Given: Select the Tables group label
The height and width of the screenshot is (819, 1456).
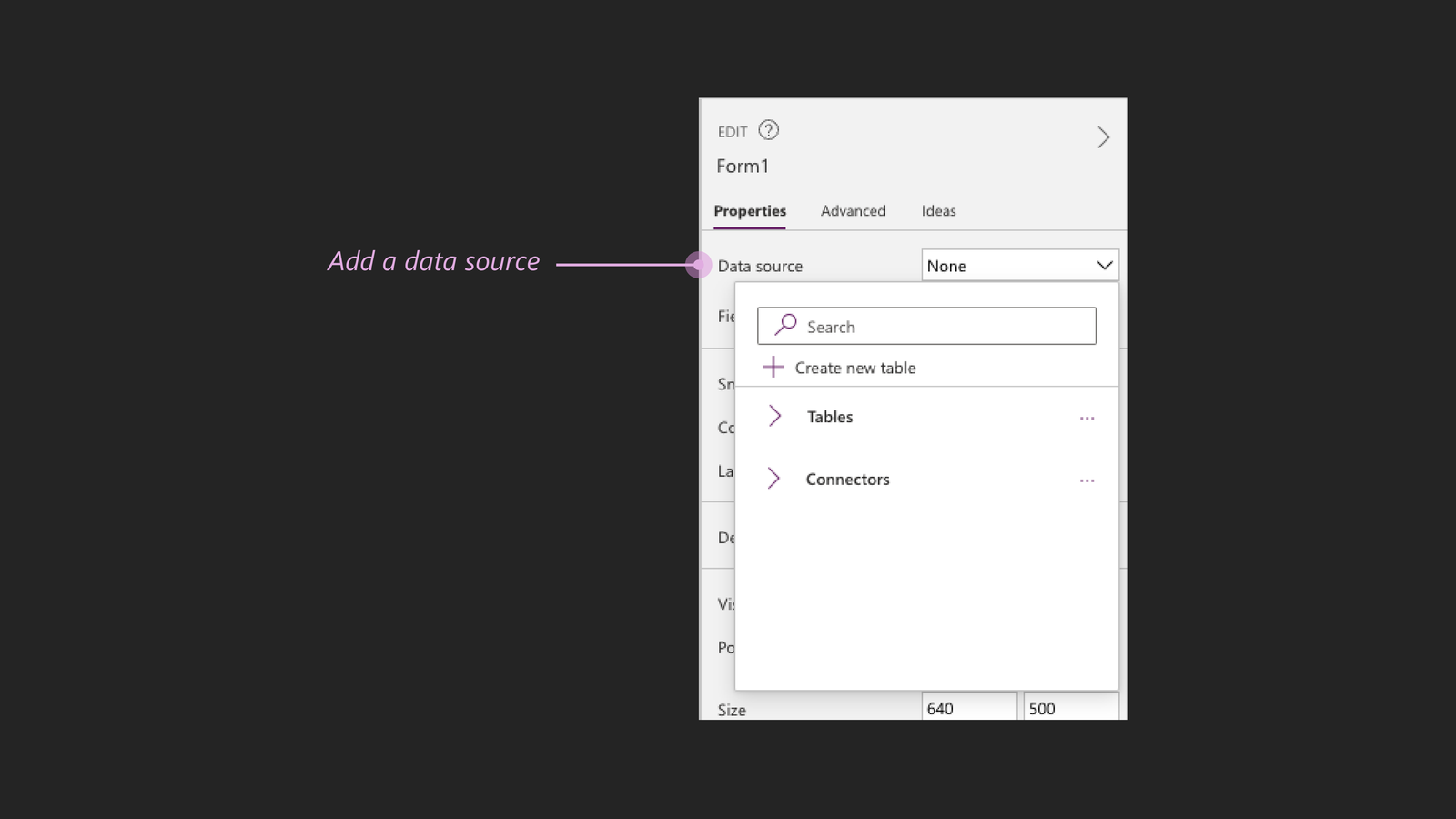Looking at the screenshot, I should (x=830, y=417).
